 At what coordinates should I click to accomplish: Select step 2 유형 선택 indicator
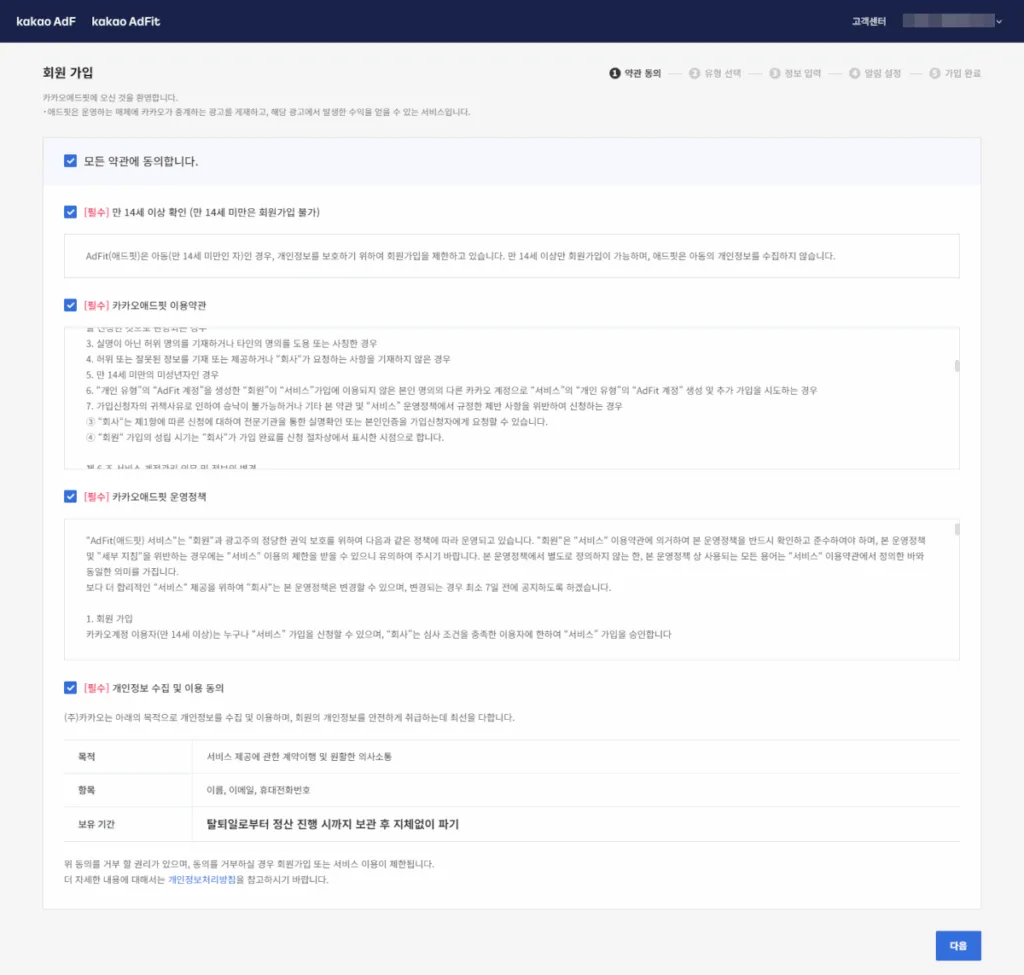pyautogui.click(x=716, y=73)
